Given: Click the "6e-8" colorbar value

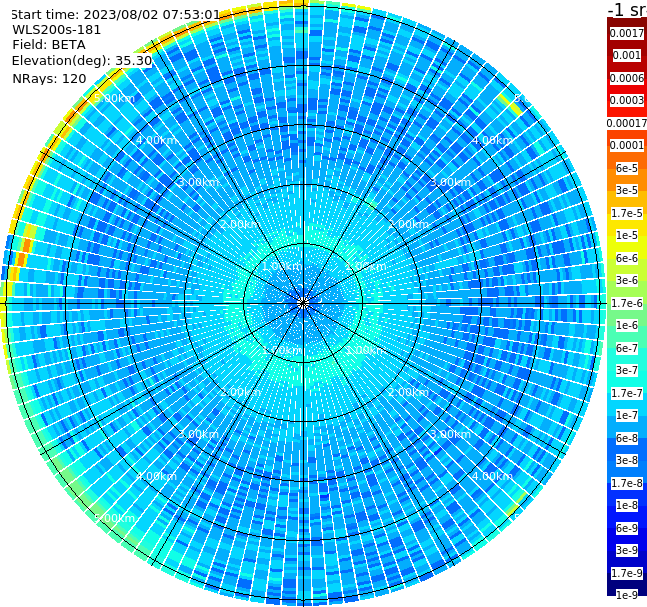Looking at the screenshot, I should point(627,438).
